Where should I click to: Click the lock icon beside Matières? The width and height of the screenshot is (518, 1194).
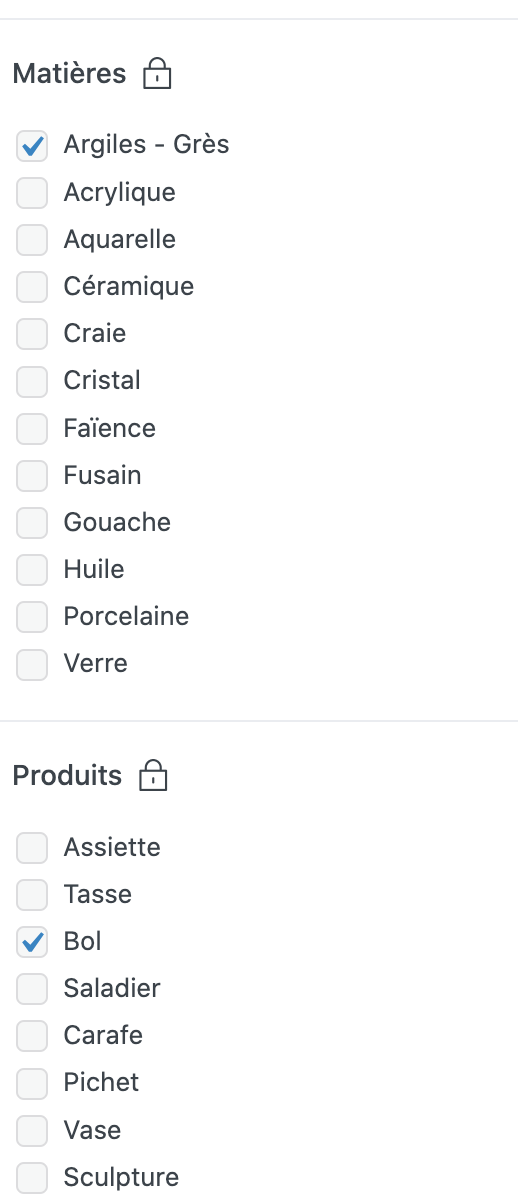click(x=157, y=74)
